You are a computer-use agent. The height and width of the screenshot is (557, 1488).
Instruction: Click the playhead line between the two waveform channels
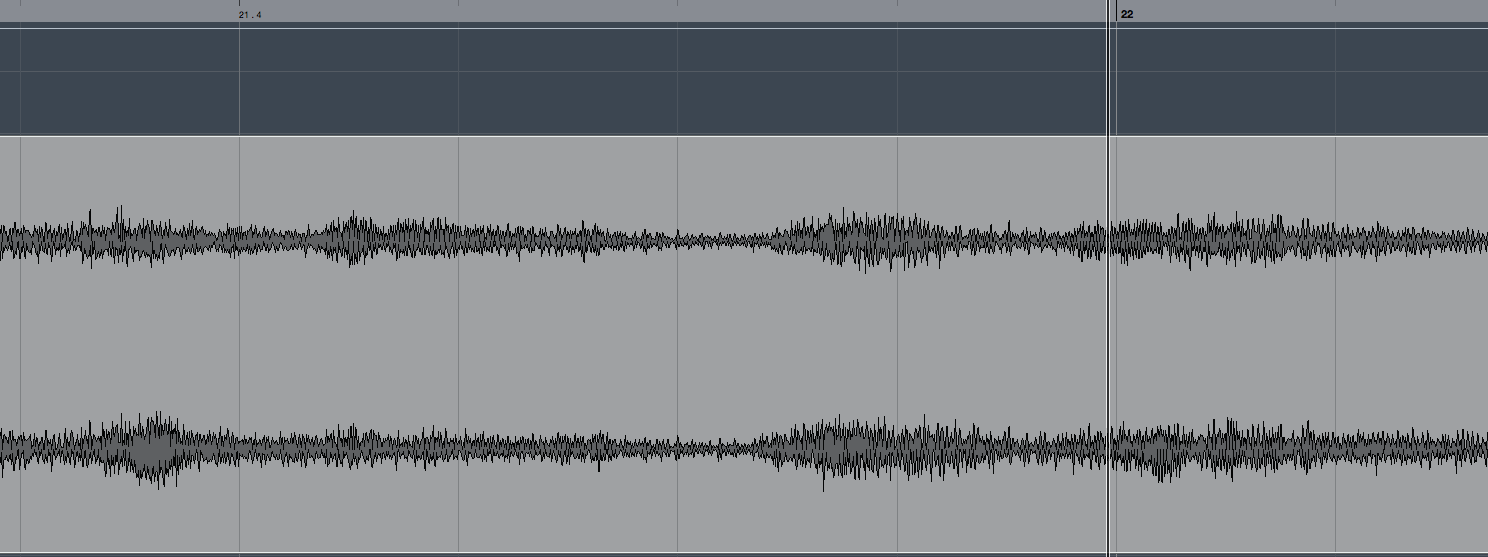1109,345
